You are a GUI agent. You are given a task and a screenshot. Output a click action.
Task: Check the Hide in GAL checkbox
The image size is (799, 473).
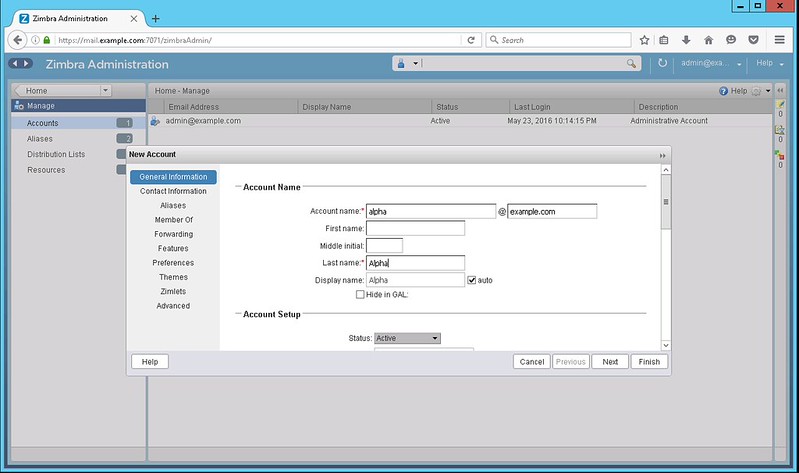[361, 294]
